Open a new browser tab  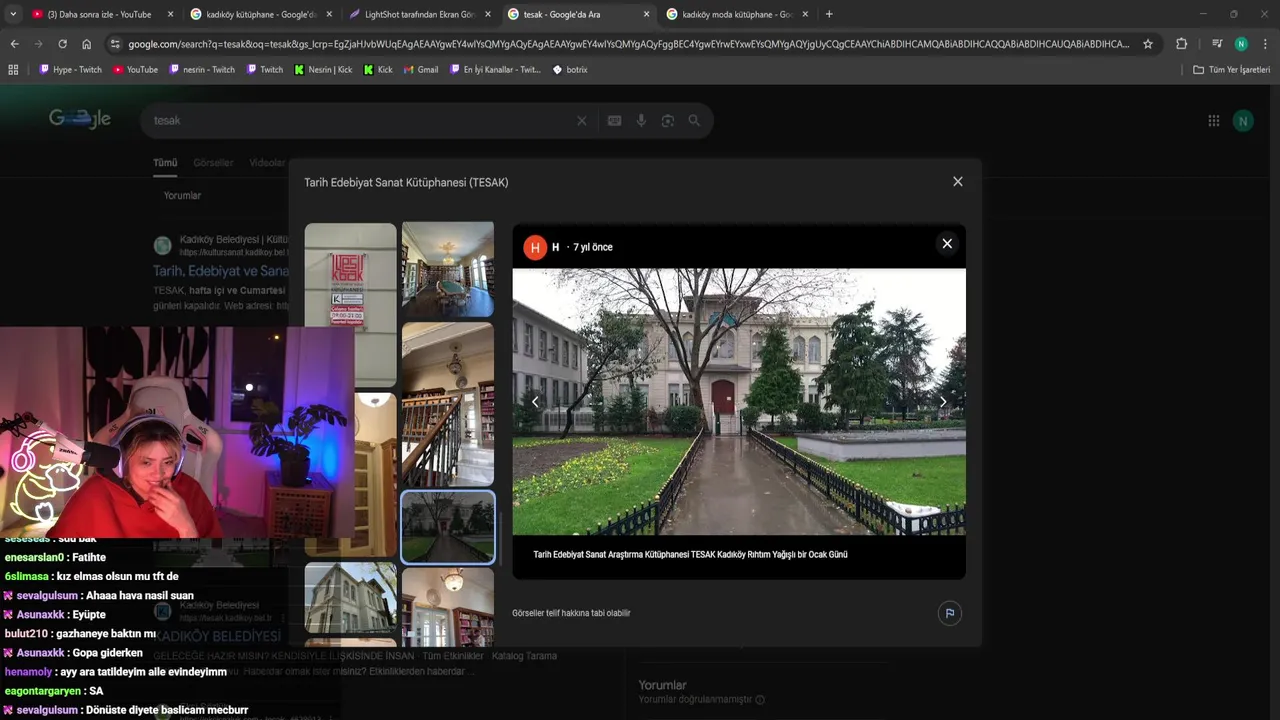point(829,14)
